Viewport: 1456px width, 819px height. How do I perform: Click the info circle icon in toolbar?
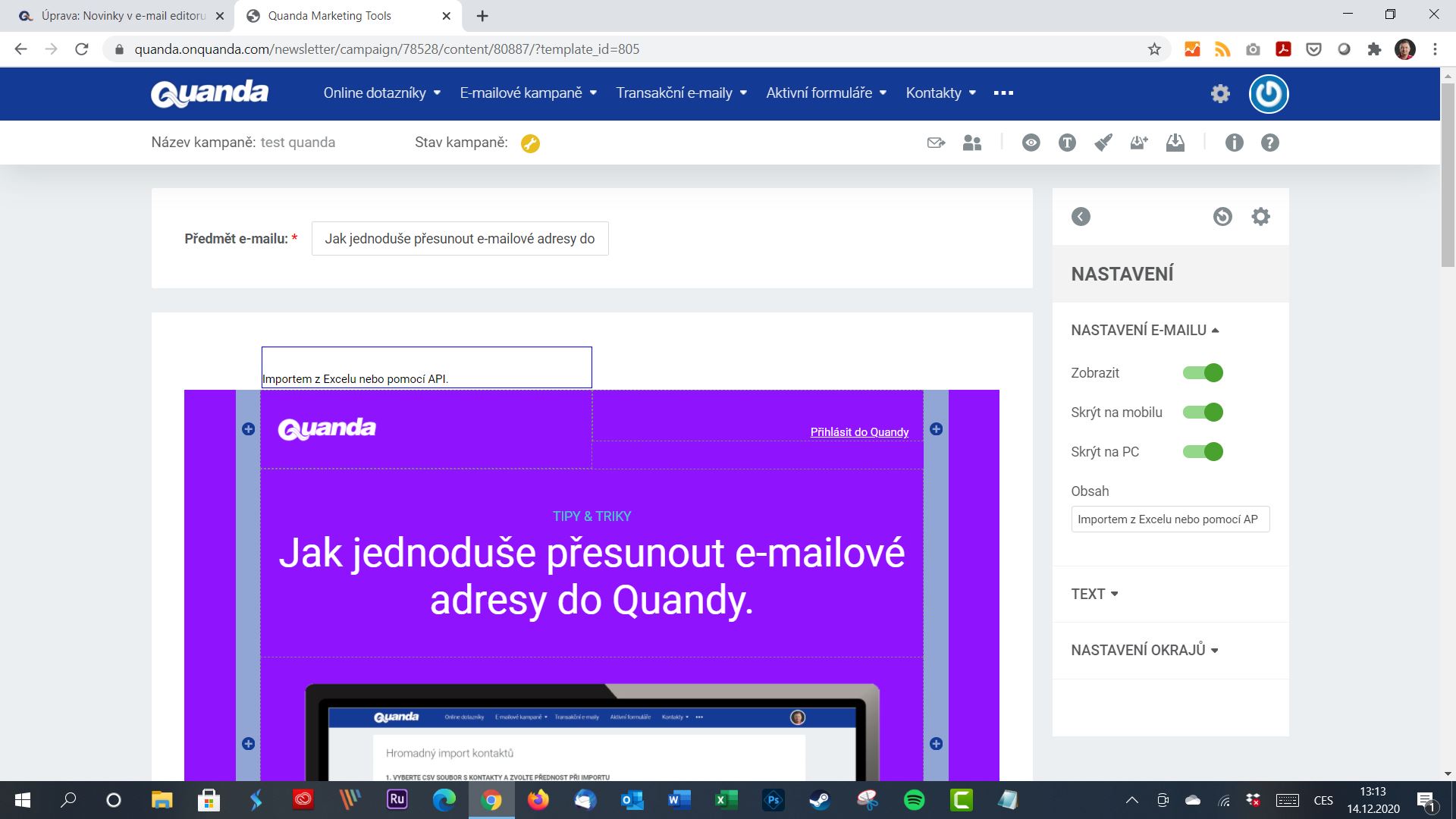[x=1234, y=142]
